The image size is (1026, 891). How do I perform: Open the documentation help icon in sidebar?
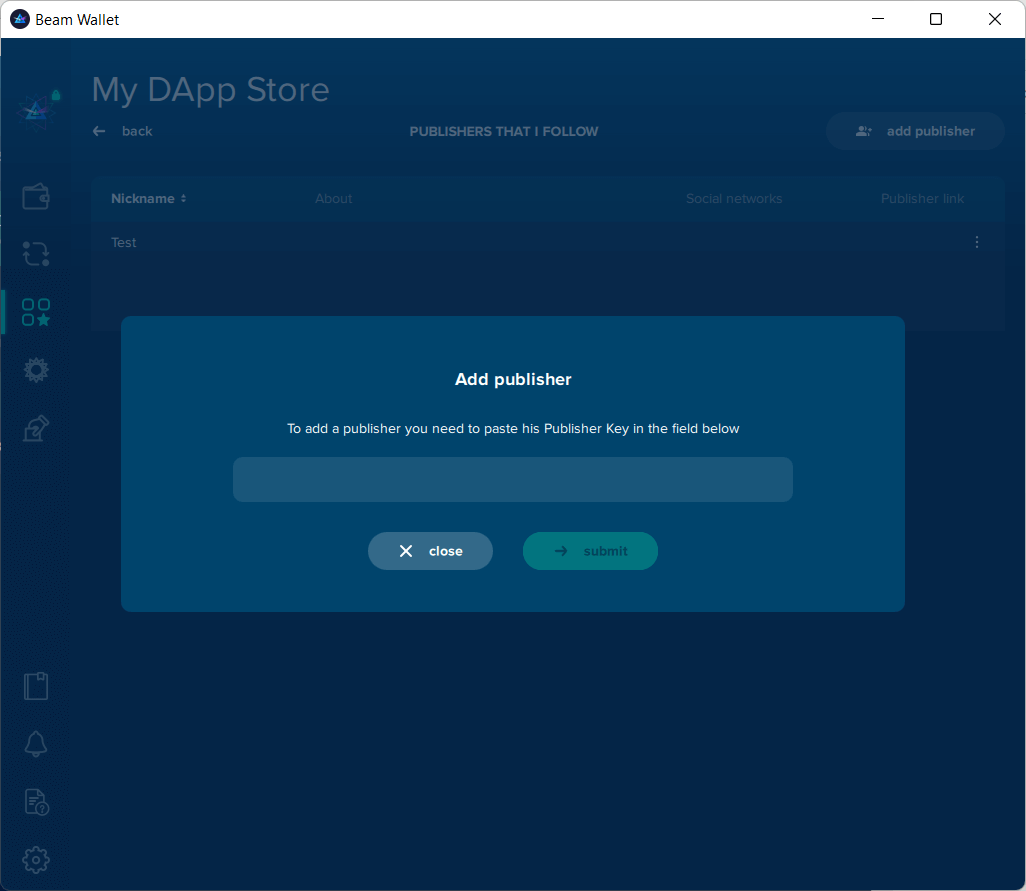(x=36, y=802)
